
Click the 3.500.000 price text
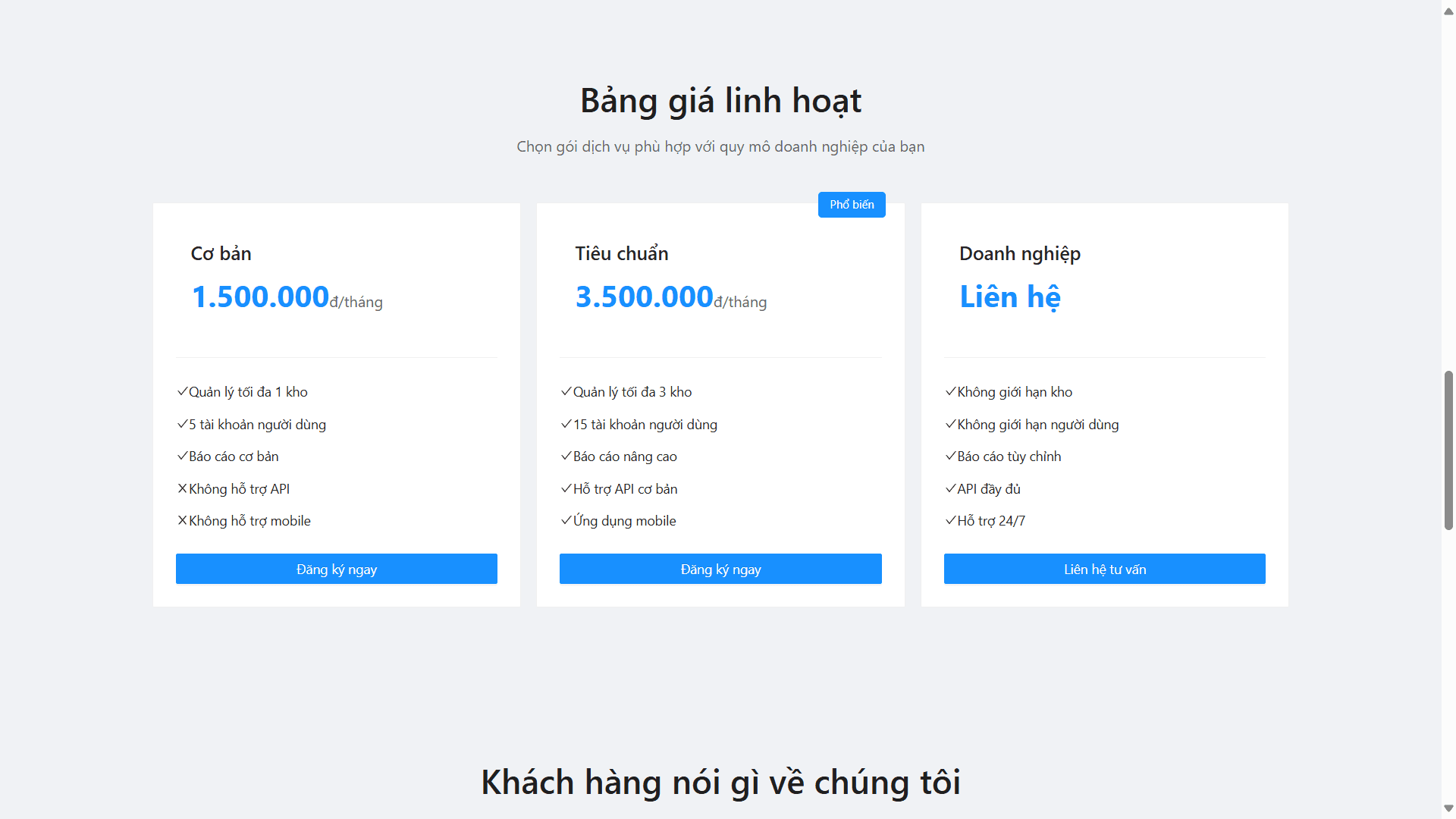point(644,297)
